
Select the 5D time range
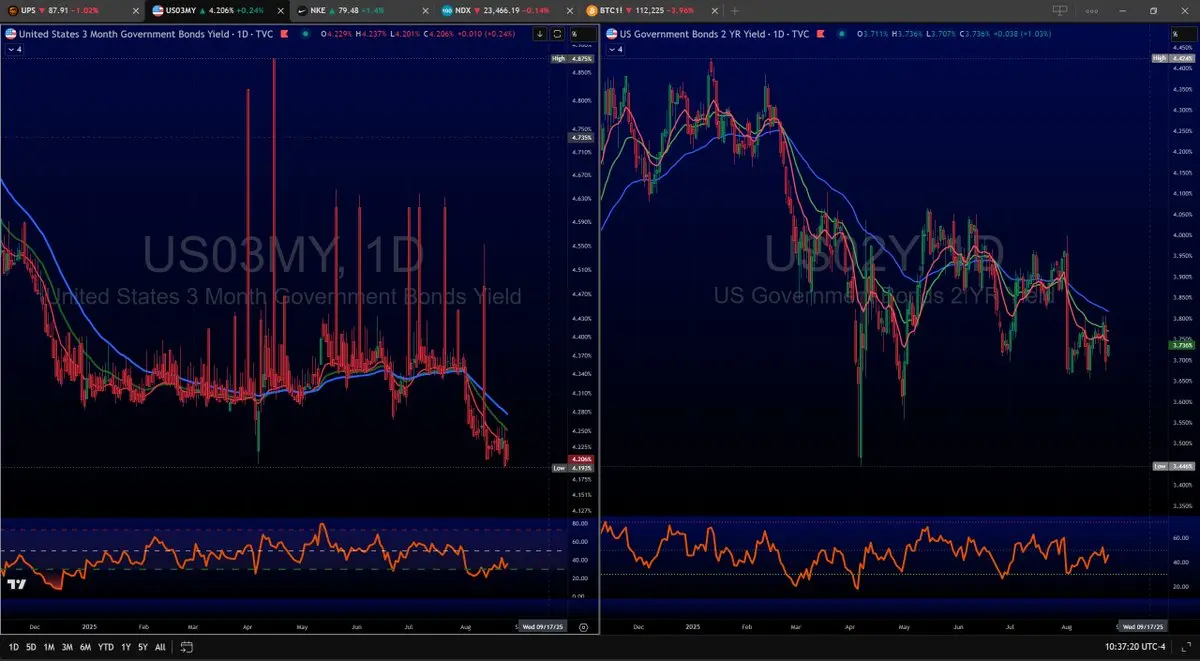tap(31, 647)
